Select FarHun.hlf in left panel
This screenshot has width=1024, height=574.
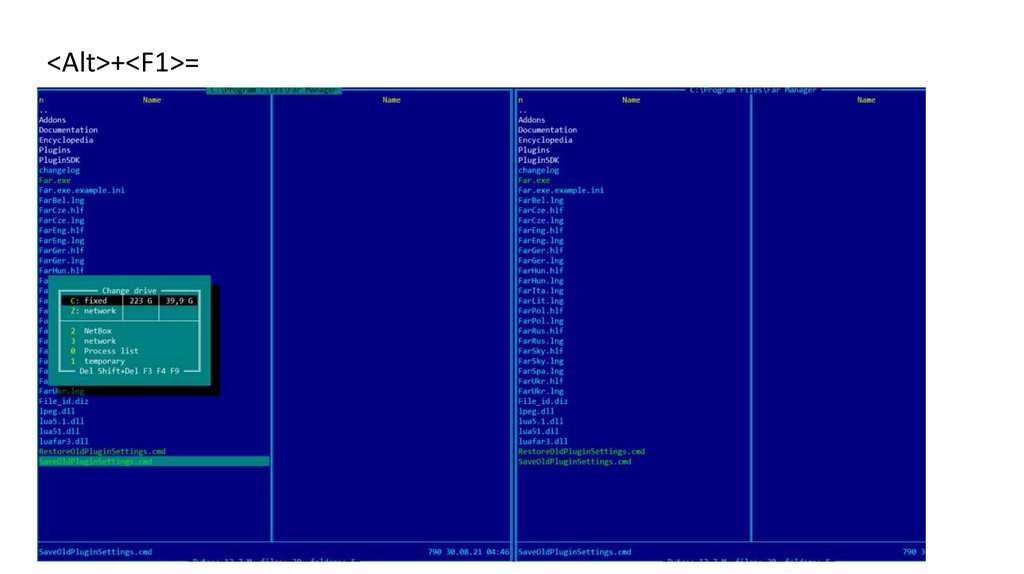tap(61, 270)
